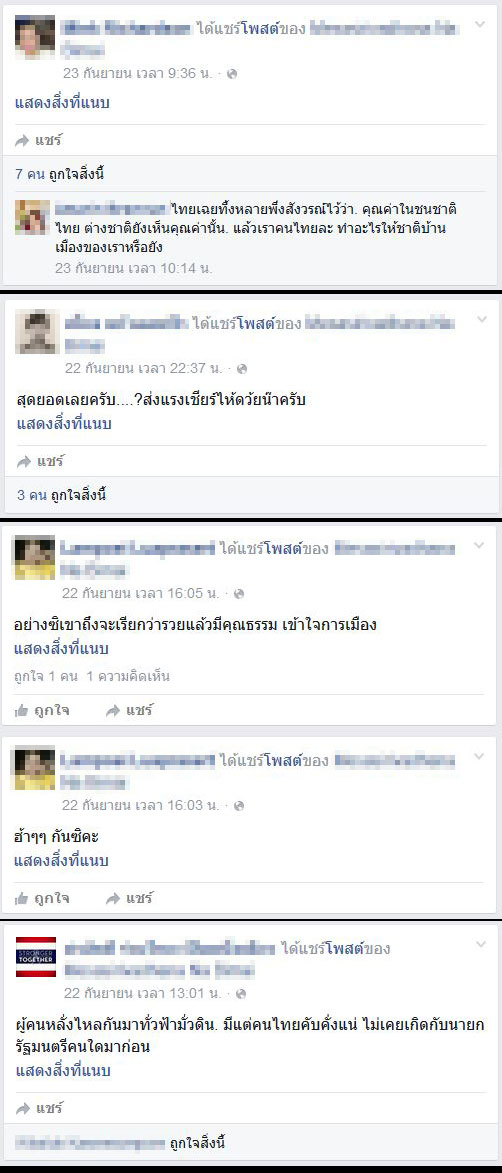Click globe privacy icon beside 22:37 timestamp
This screenshot has height=1173, width=502.
pos(241,368)
